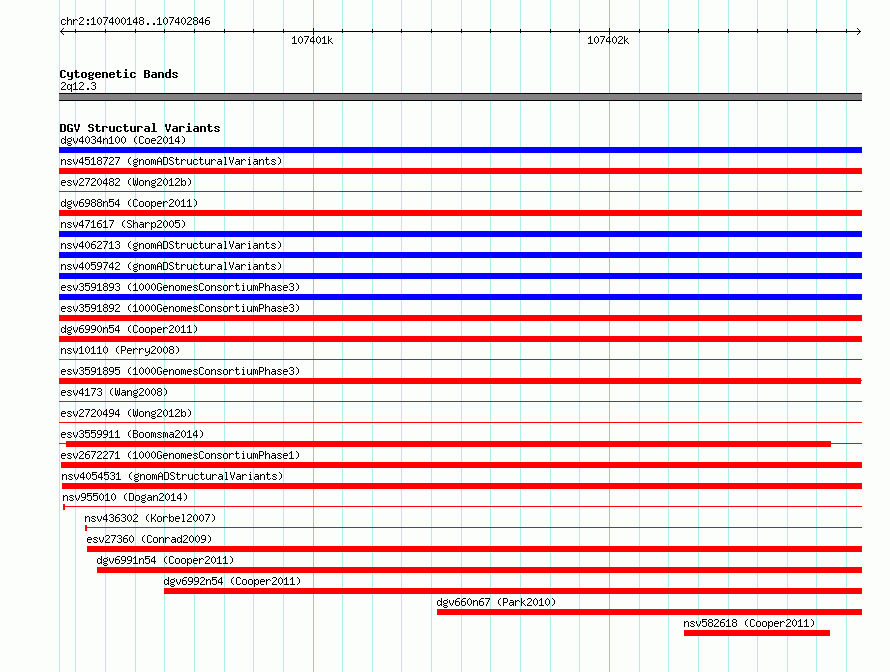890x672 pixels.
Task: Click the red bar under esv3591892
Action: (460, 318)
